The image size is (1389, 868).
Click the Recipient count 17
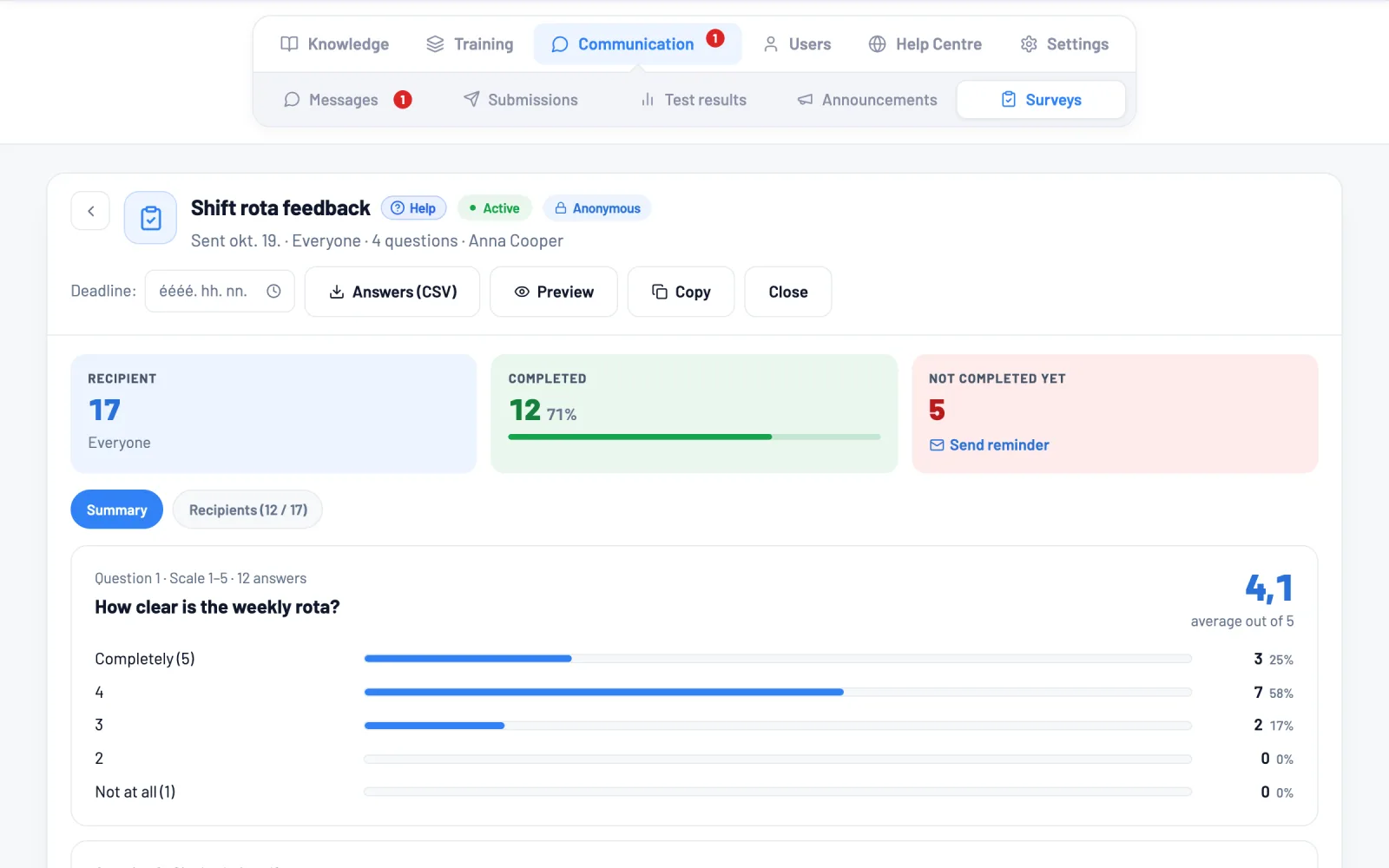tap(105, 410)
